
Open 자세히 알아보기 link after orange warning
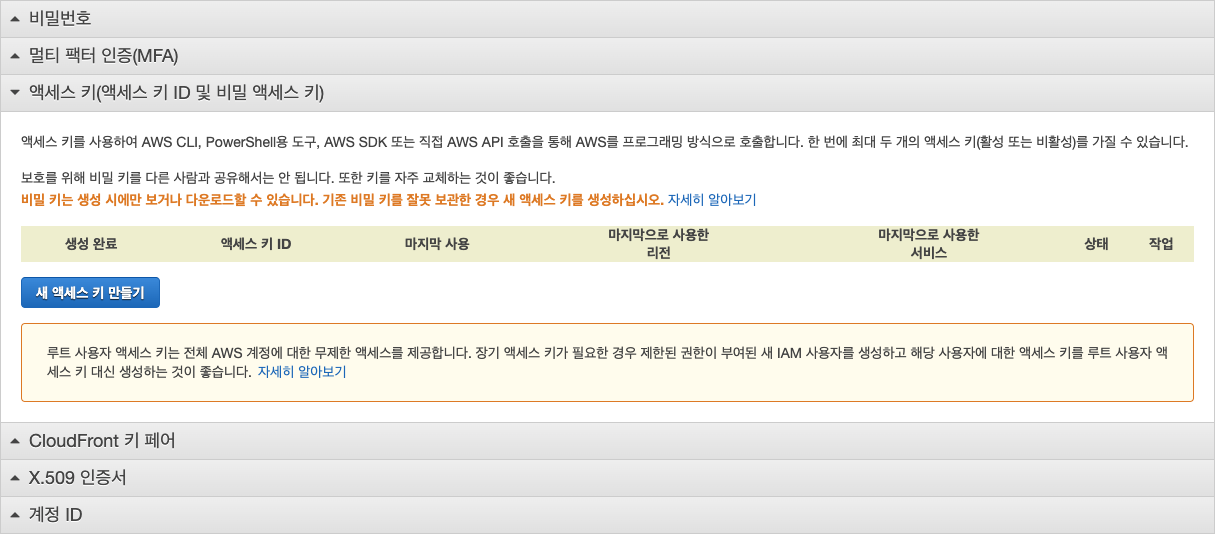712,199
